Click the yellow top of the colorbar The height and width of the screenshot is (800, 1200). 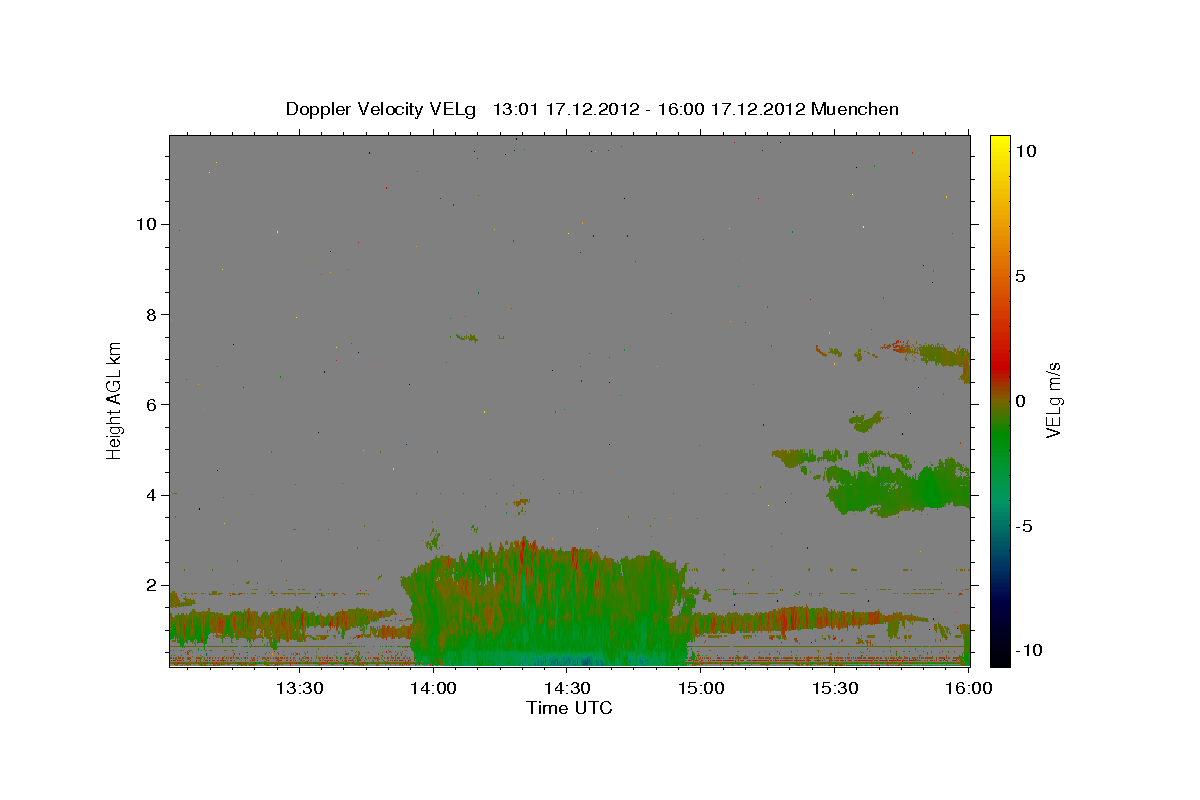coord(999,145)
